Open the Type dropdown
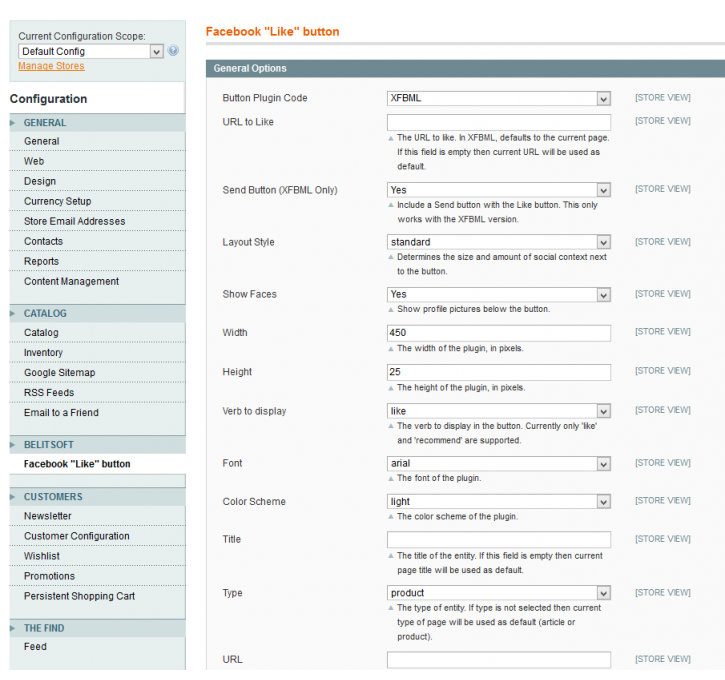Screen dimensions: 725x680 (498, 593)
